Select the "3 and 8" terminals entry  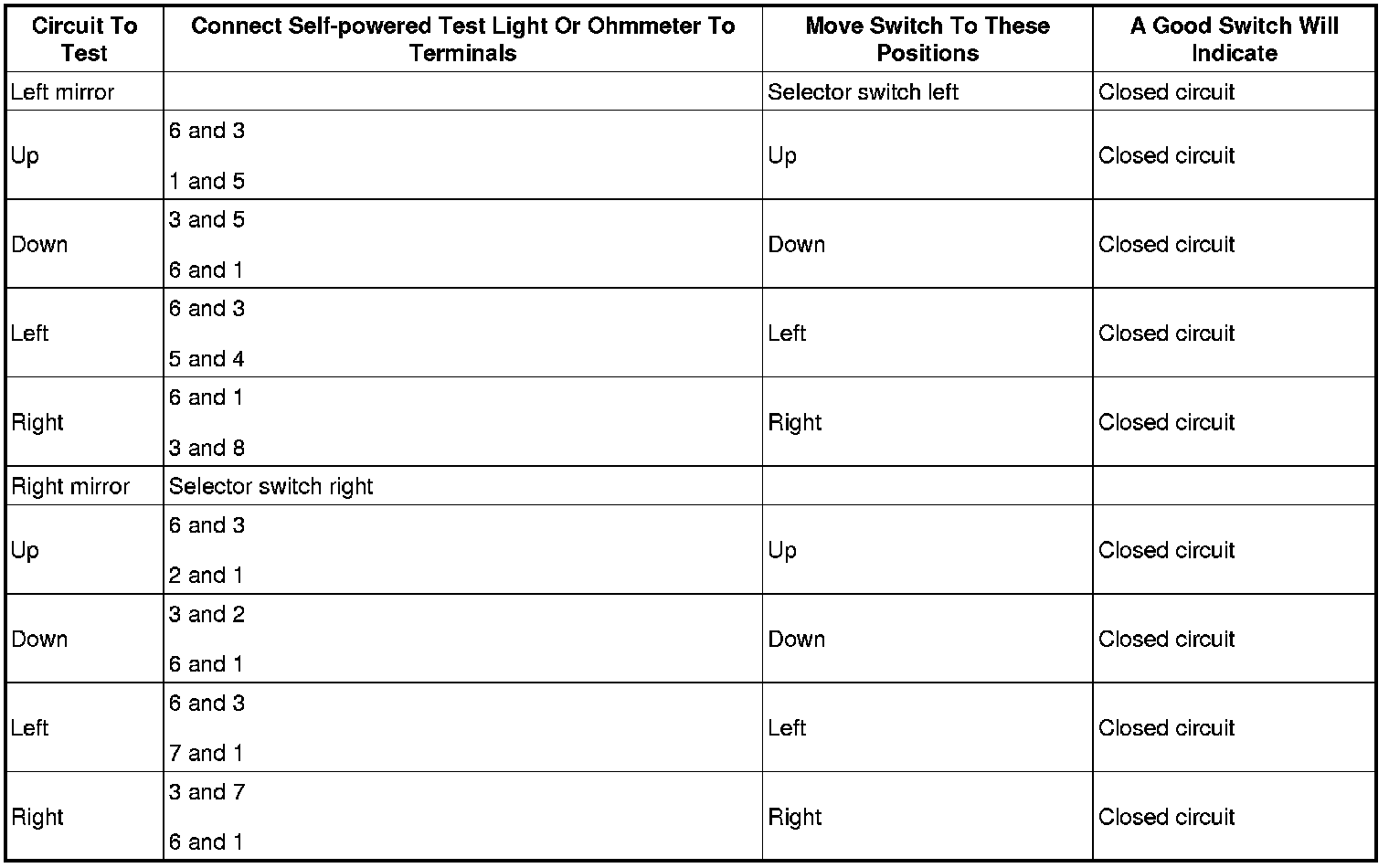point(207,448)
